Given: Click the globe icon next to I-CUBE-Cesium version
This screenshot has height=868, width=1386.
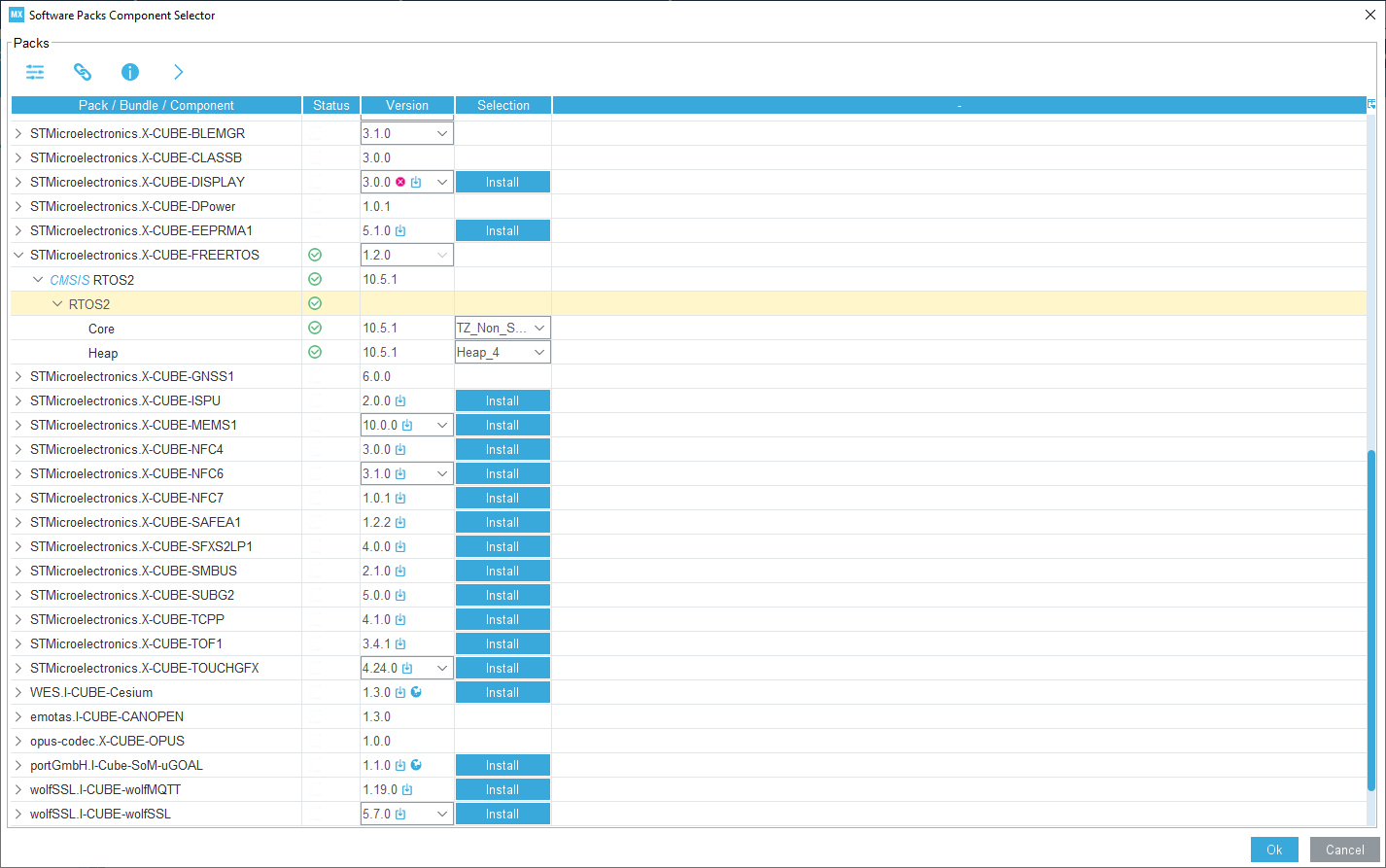Looking at the screenshot, I should pos(416,692).
